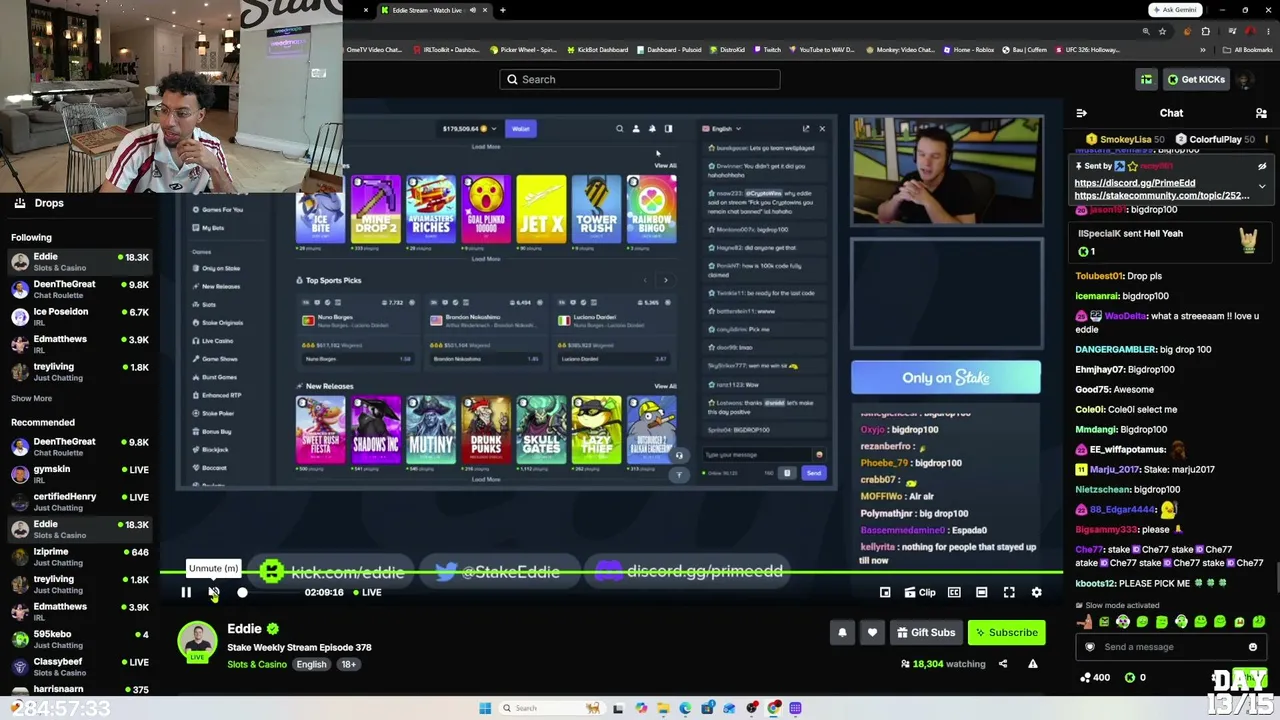
Task: Share the stream
Action: coord(1003,664)
